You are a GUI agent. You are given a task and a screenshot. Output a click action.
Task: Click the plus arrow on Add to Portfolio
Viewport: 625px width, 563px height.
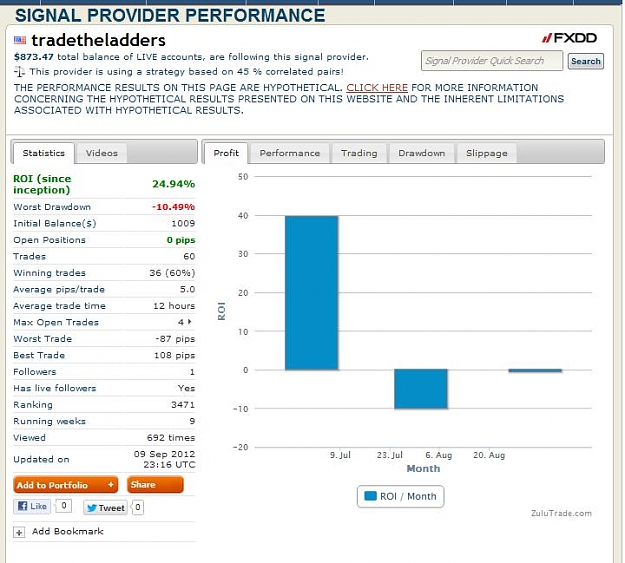tap(111, 485)
